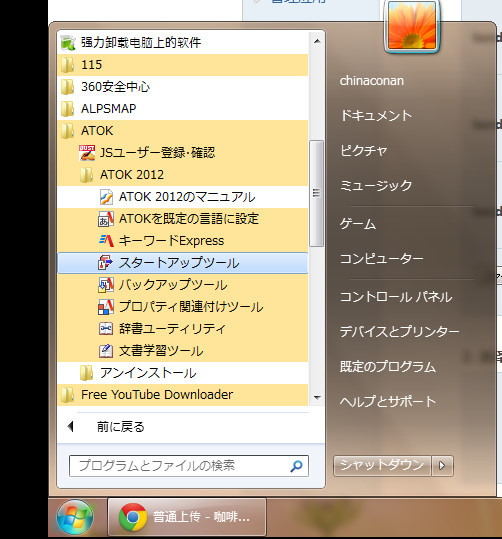Open ピクチャ from the Start menu
502x539 pixels.
[x=364, y=151]
